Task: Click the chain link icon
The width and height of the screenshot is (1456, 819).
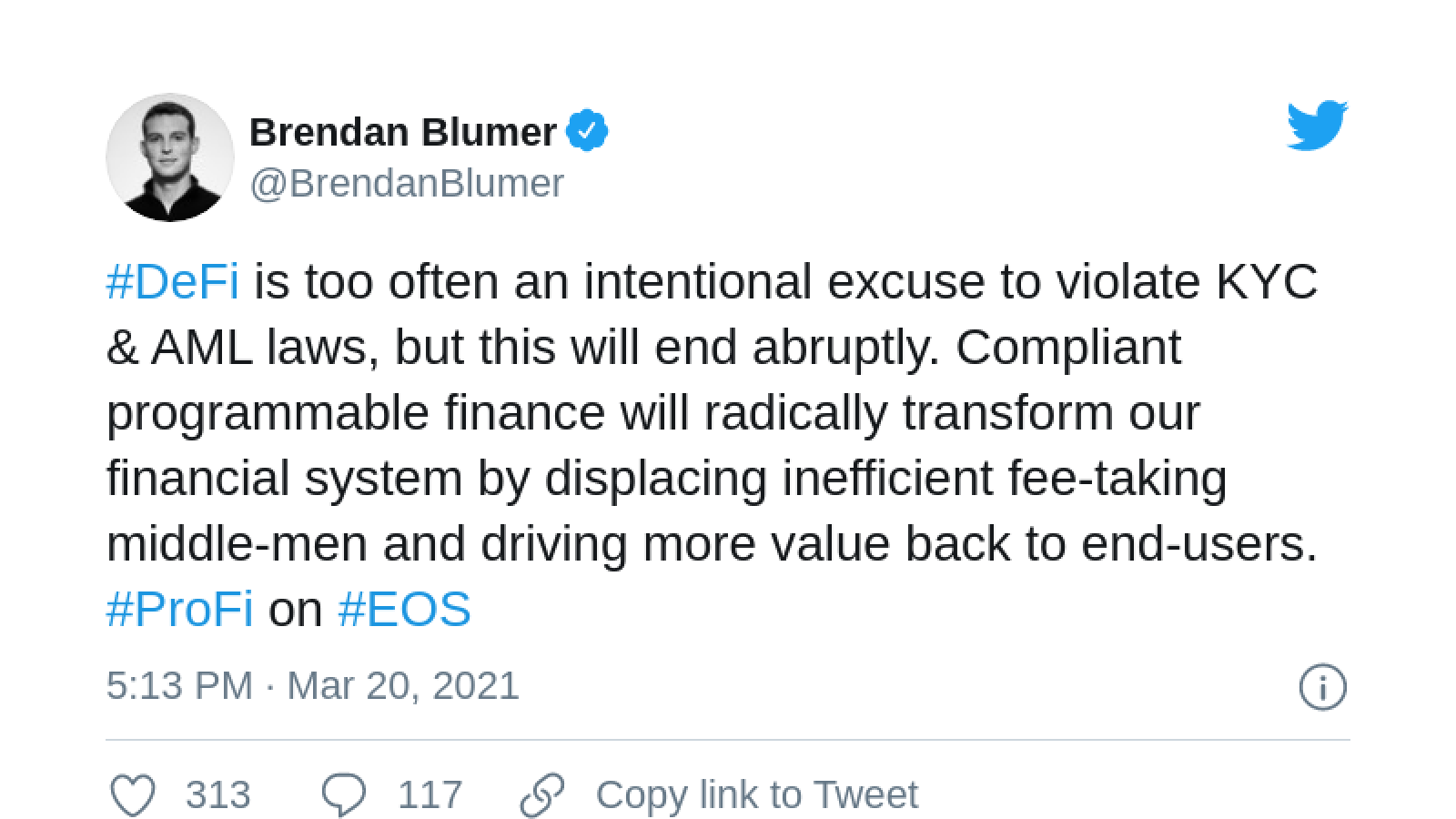Action: [x=542, y=794]
